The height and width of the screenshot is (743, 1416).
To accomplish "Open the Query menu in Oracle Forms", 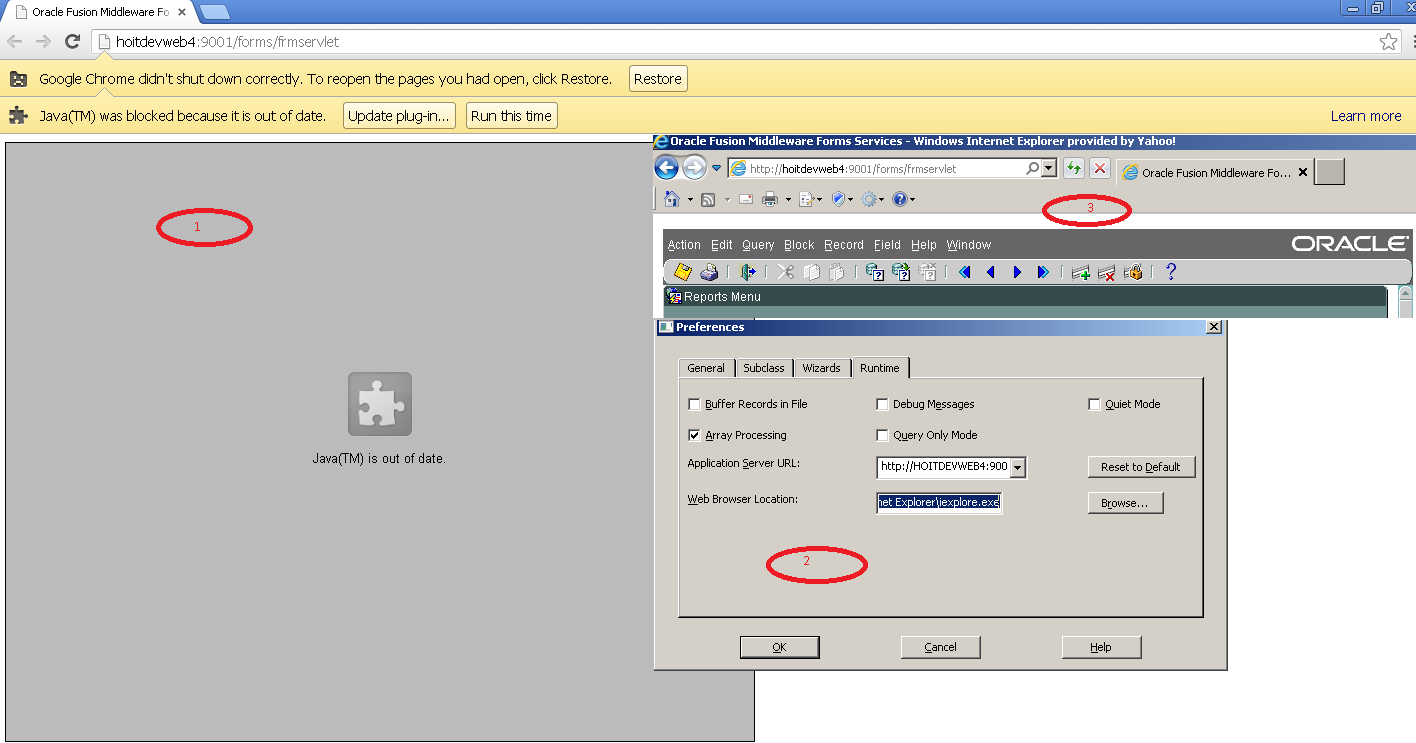I will tap(758, 245).
